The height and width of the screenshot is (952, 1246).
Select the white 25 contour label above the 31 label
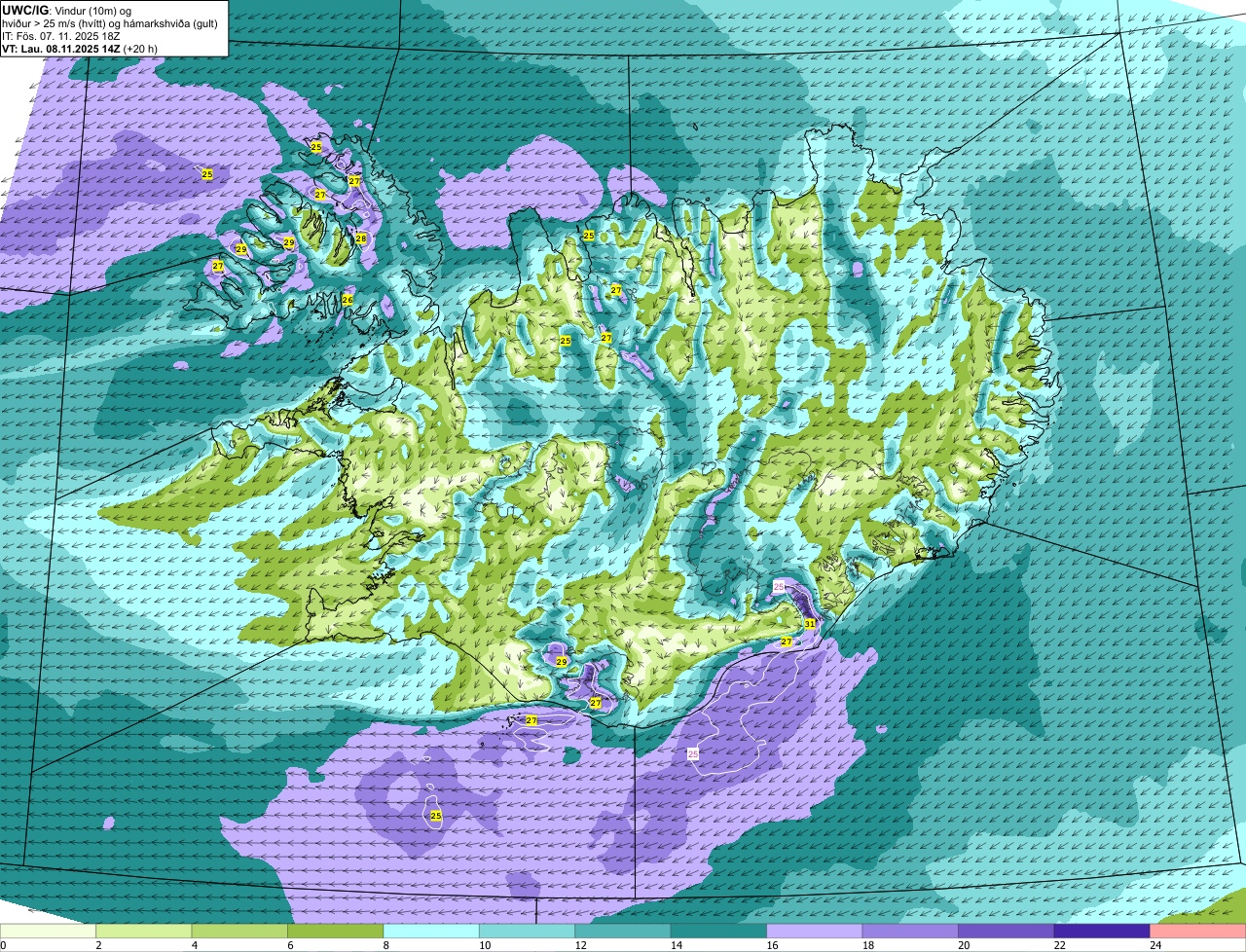(x=779, y=586)
